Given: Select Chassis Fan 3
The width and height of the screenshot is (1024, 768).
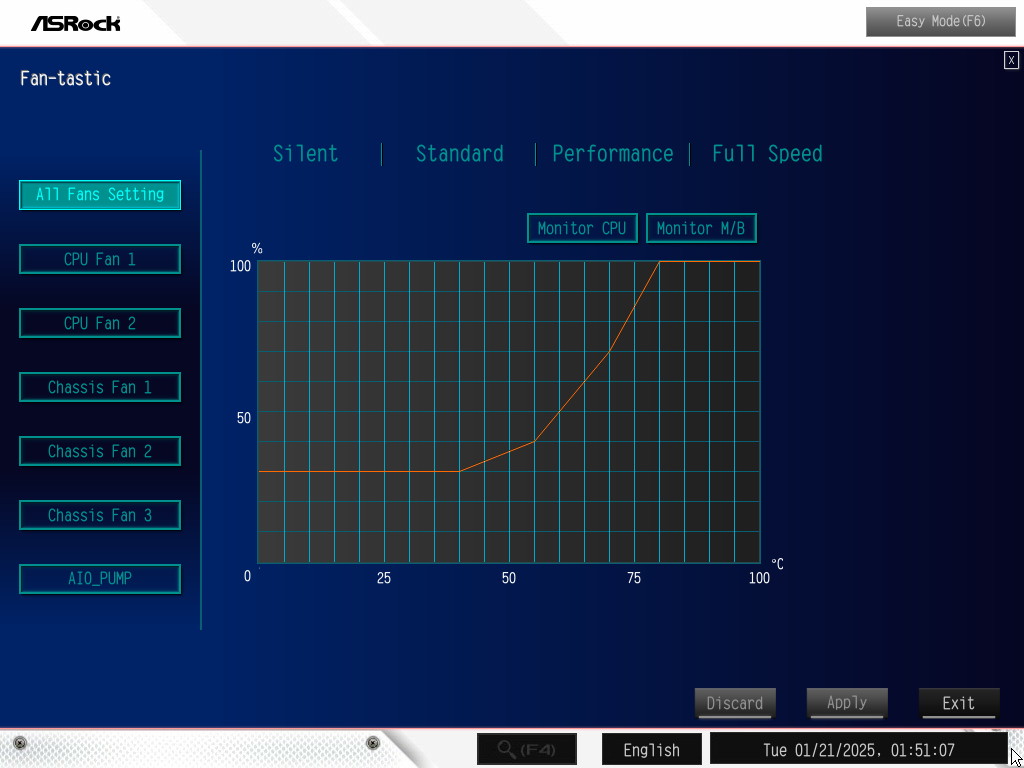Looking at the screenshot, I should [x=100, y=515].
